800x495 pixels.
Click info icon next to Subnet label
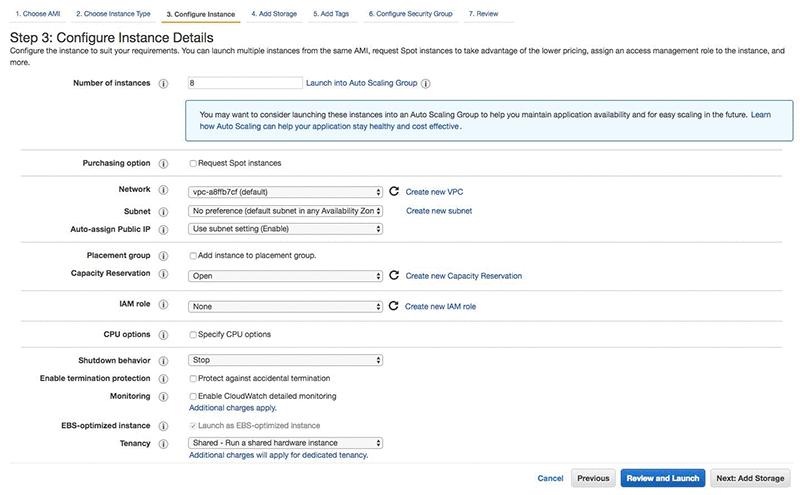pos(163,211)
